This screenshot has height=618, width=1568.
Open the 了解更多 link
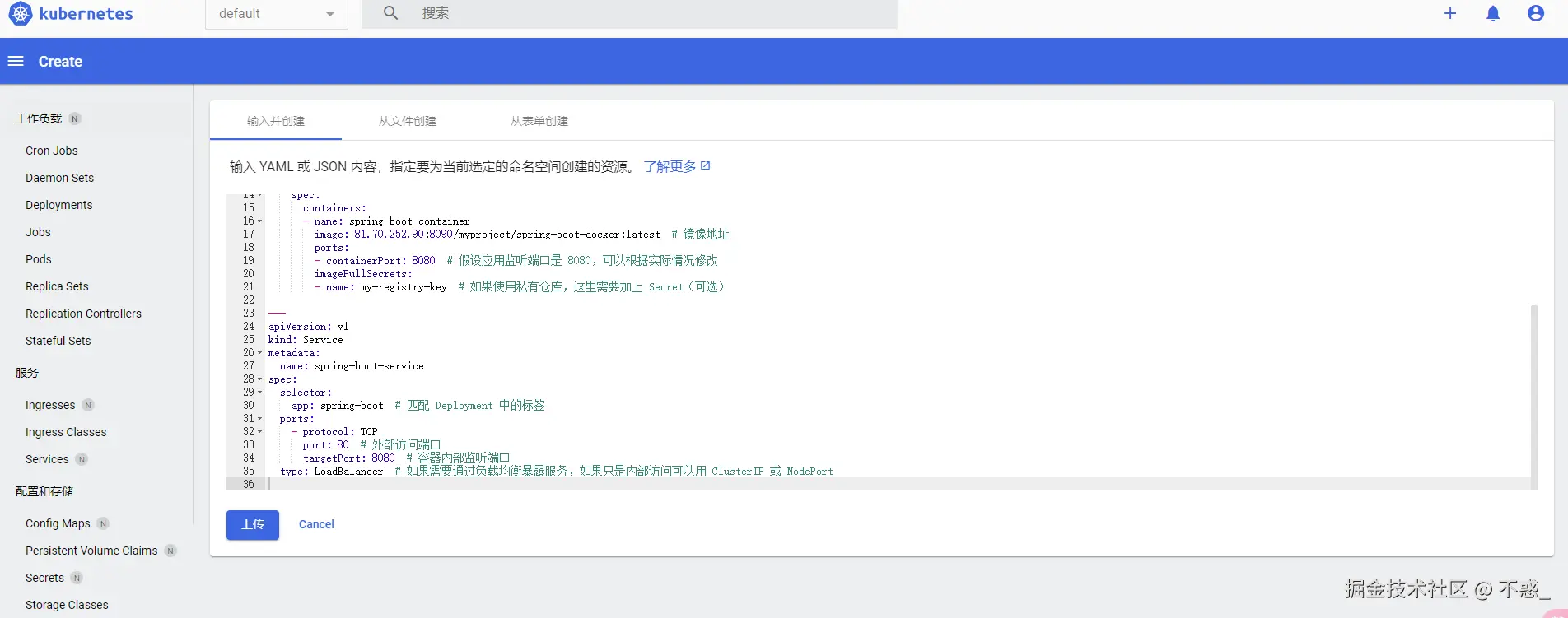[x=670, y=166]
